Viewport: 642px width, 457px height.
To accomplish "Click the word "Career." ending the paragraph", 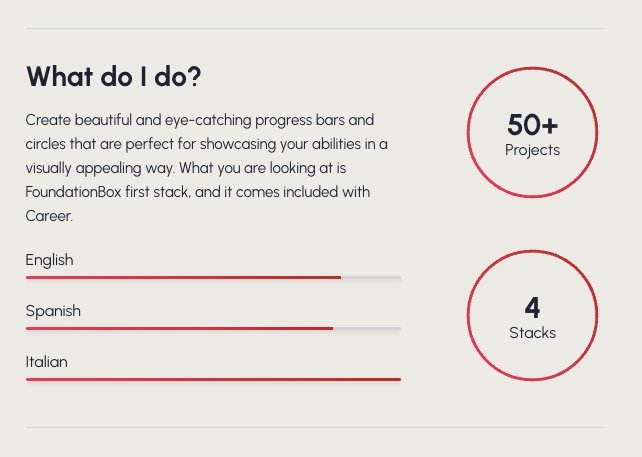I will pyautogui.click(x=49, y=215).
